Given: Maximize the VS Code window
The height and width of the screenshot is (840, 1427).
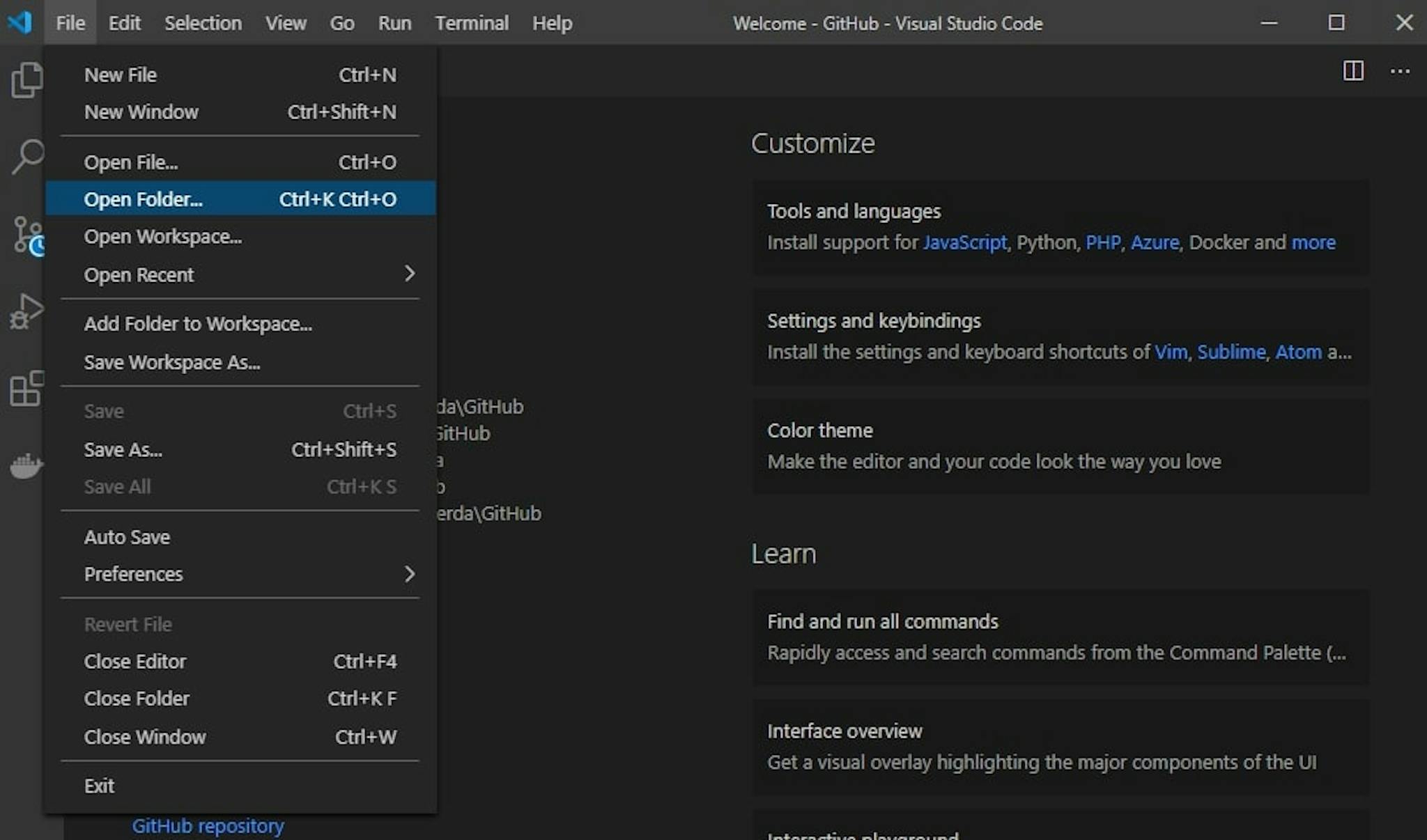Looking at the screenshot, I should pyautogui.click(x=1336, y=23).
